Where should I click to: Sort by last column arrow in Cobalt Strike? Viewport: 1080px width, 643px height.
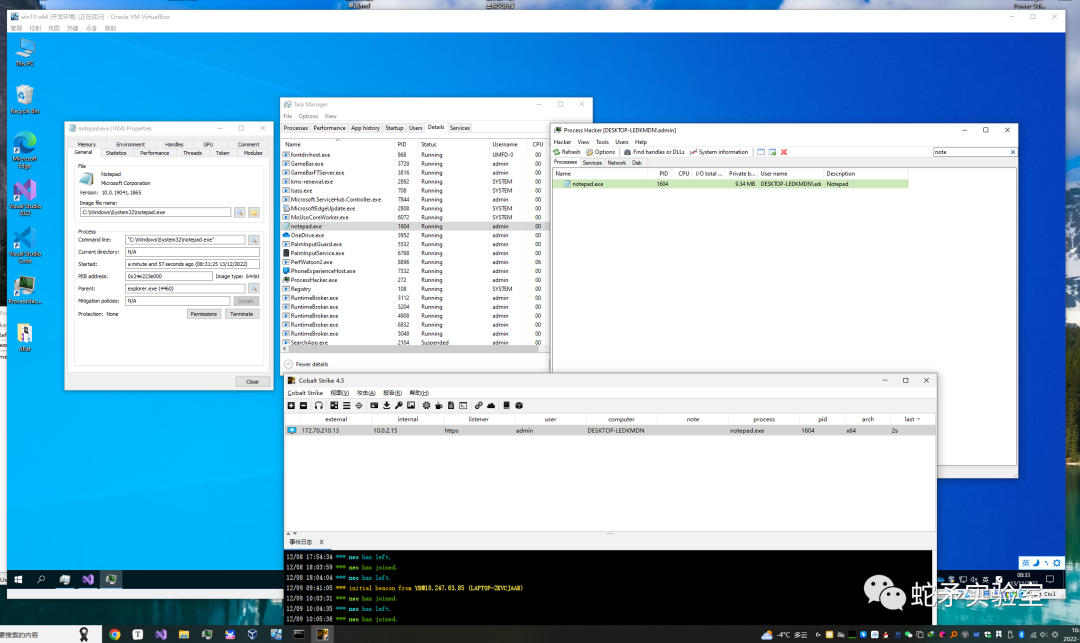(x=918, y=419)
